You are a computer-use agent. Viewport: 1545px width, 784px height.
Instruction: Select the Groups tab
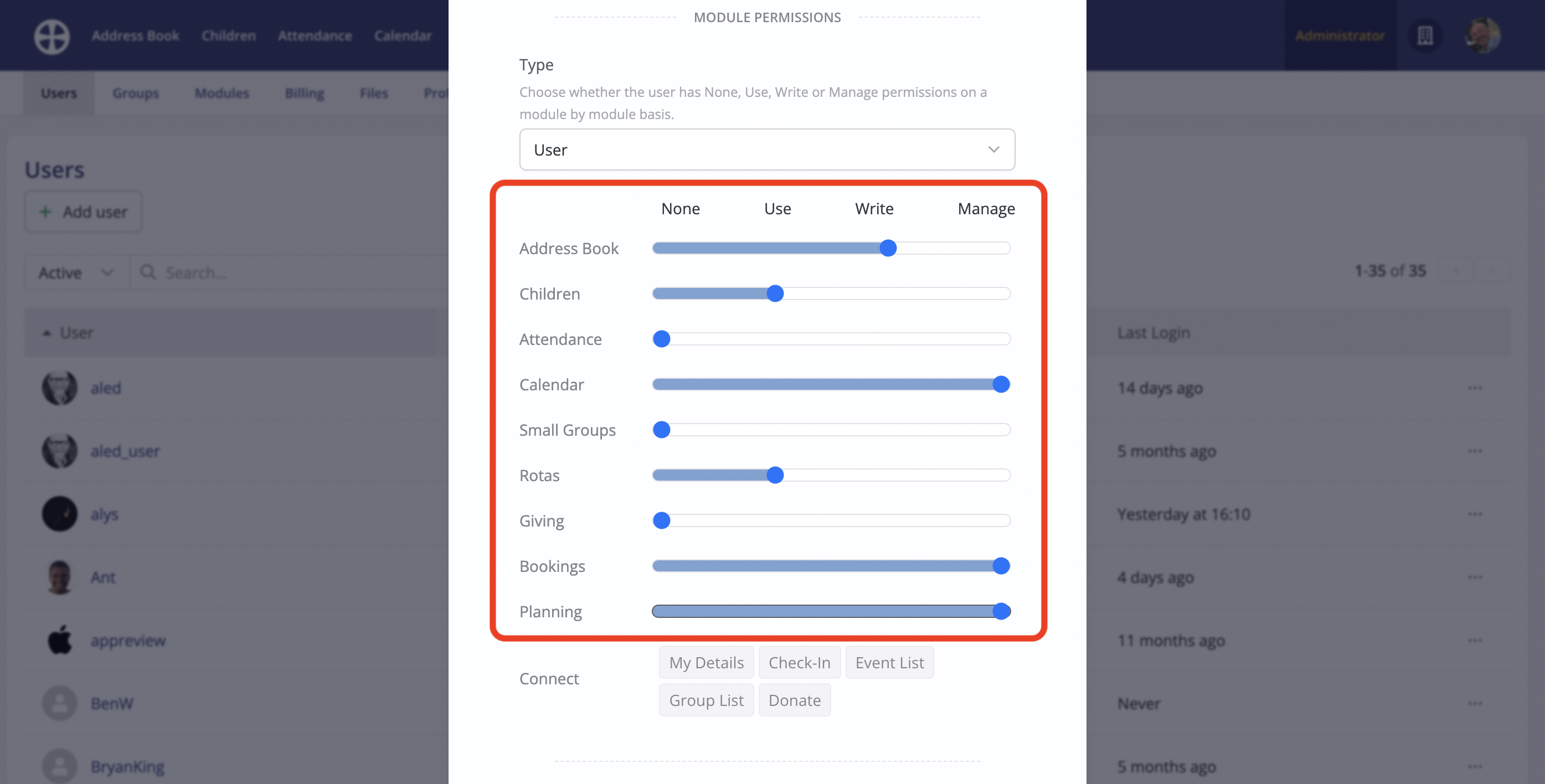[x=135, y=93]
